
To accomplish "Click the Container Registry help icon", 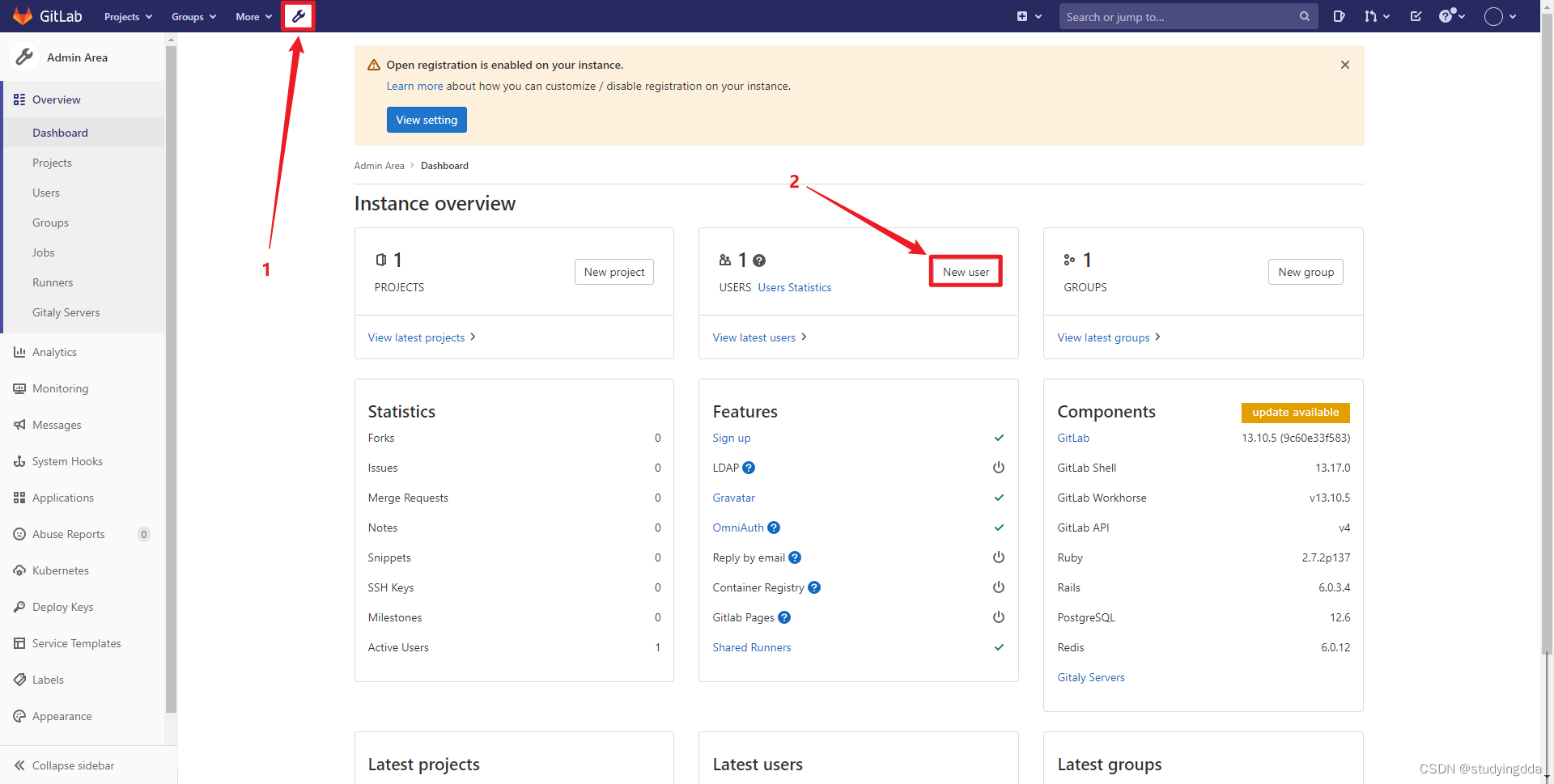I will click(814, 587).
